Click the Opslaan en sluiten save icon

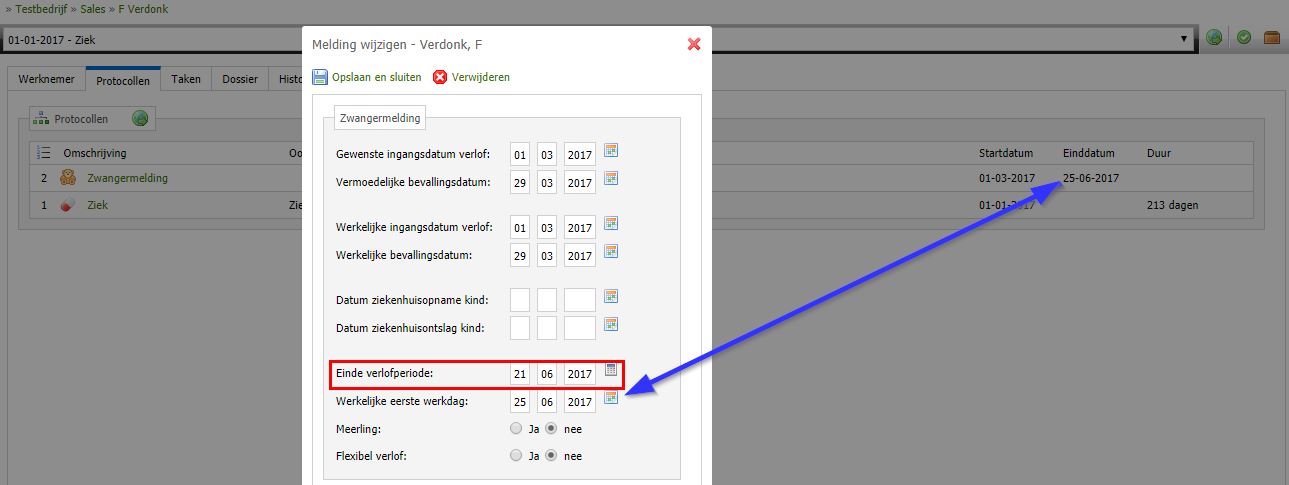pyautogui.click(x=320, y=77)
